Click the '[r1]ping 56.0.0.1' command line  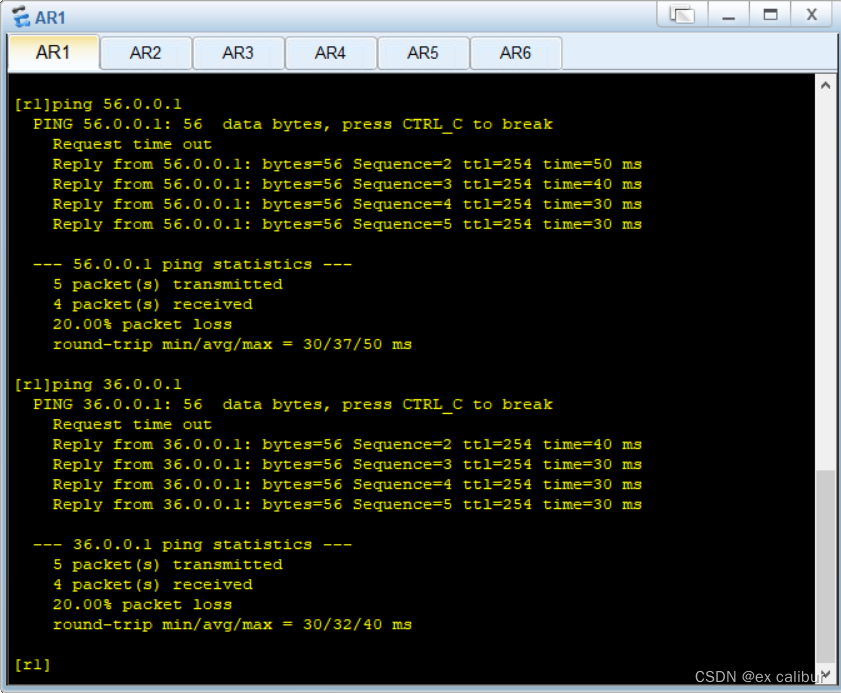98,104
